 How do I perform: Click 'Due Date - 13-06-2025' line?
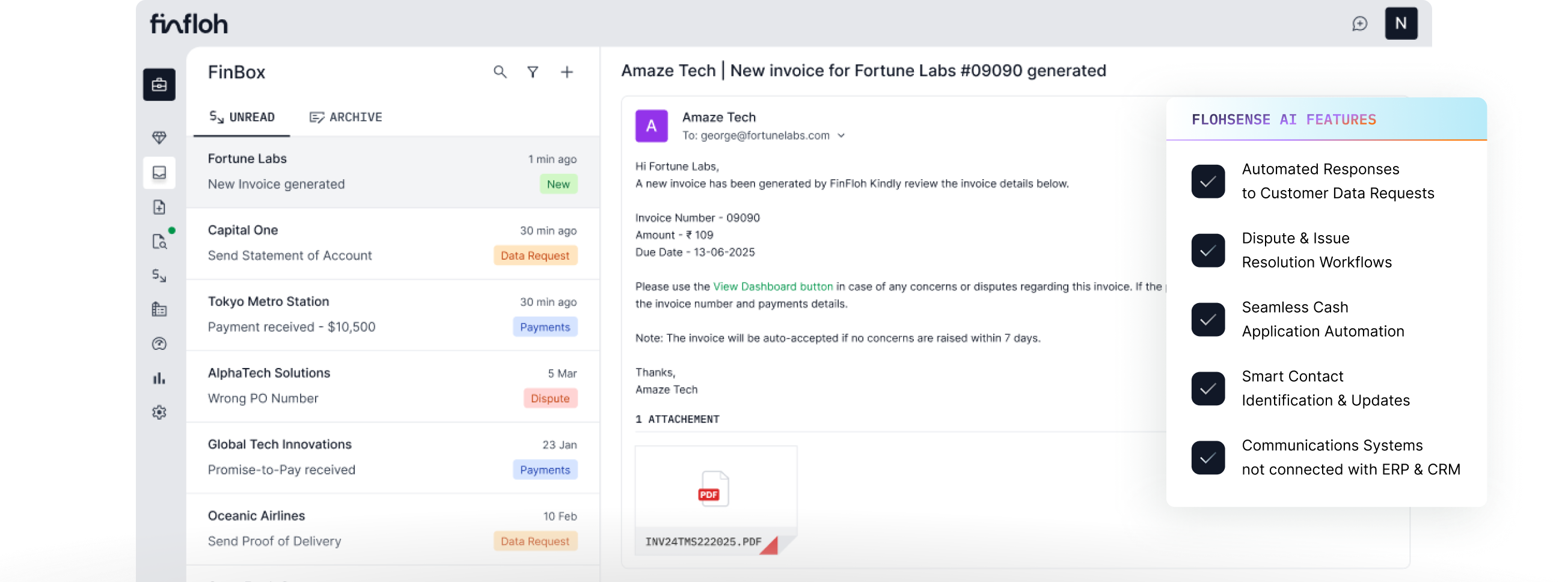[x=695, y=252]
